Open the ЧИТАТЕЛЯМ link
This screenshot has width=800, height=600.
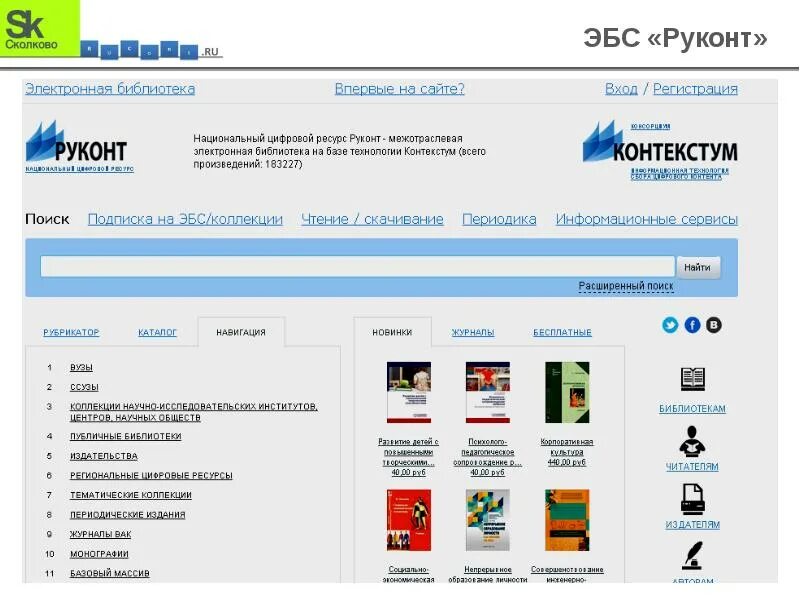(x=692, y=467)
